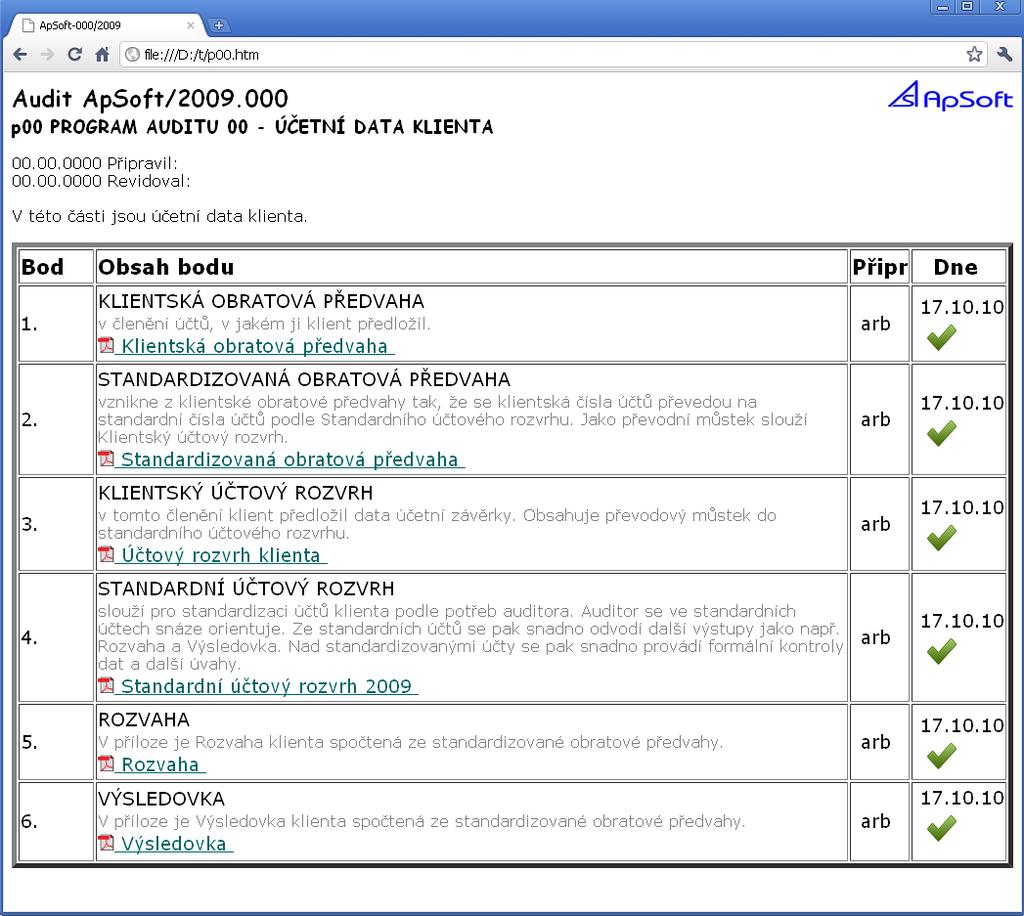Image resolution: width=1024 pixels, height=916 pixels.
Task: Click the 'Bod' column header
Action: click(x=56, y=267)
